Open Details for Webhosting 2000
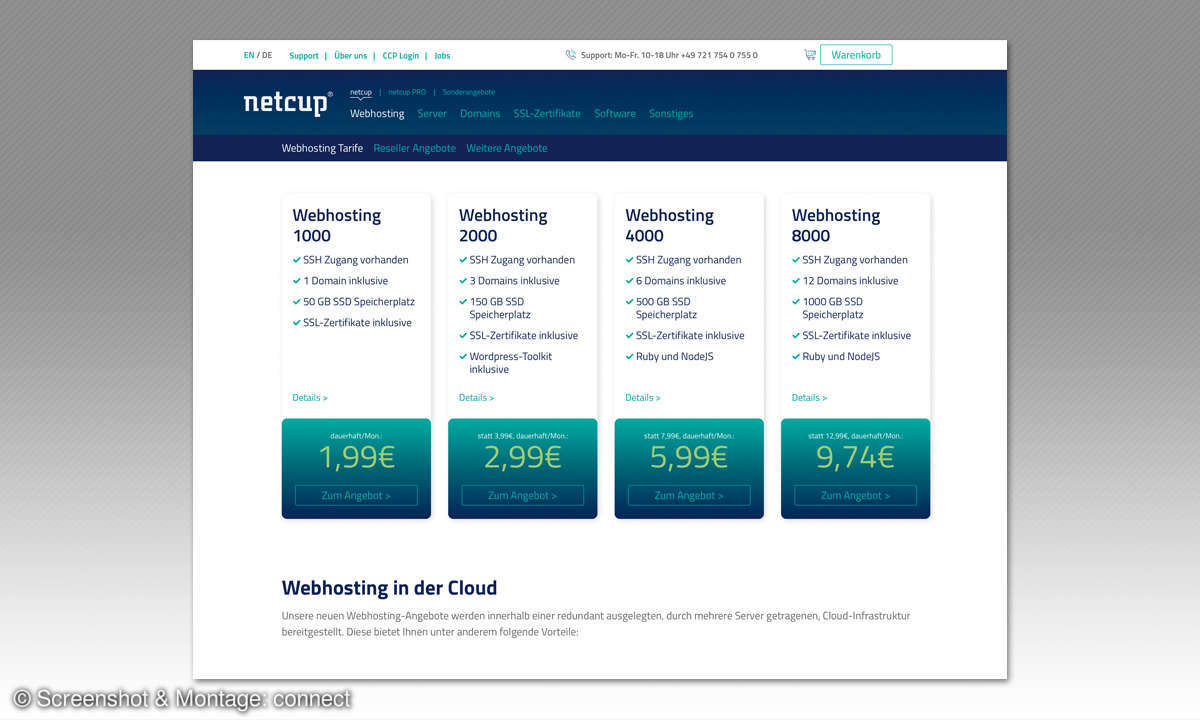Image resolution: width=1200 pixels, height=720 pixels. [x=476, y=398]
